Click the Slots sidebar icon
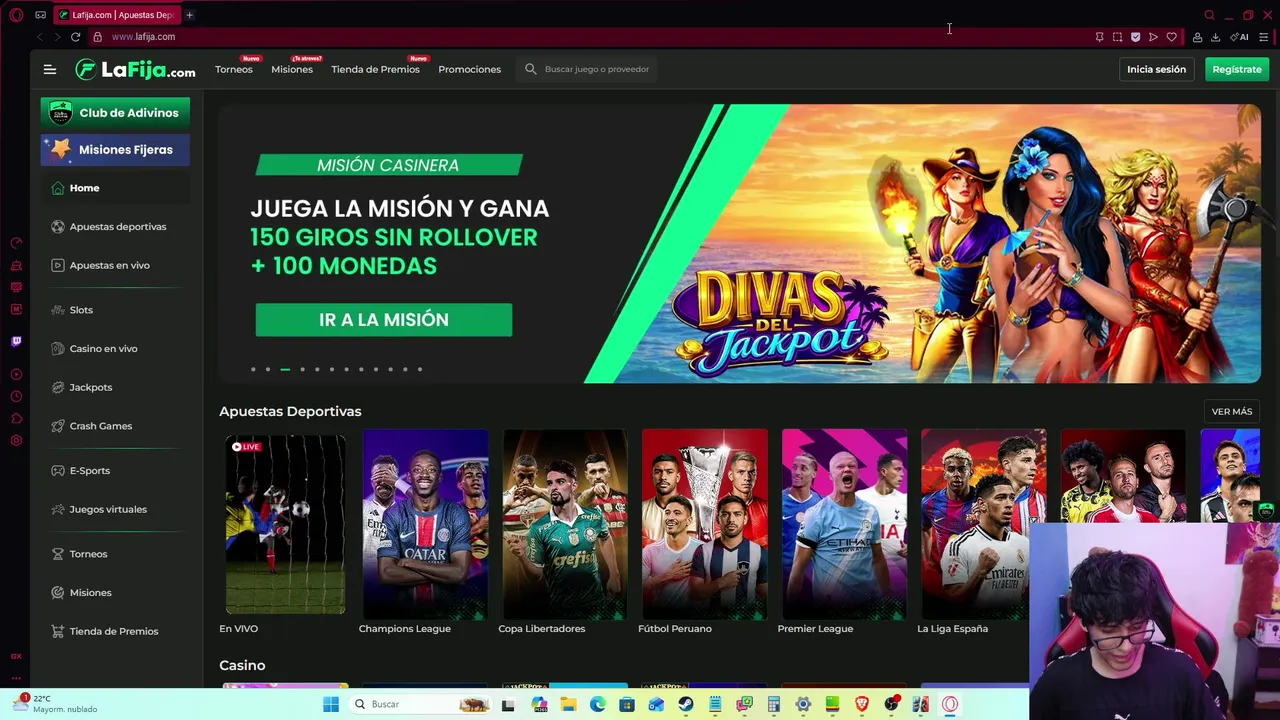Image resolution: width=1280 pixels, height=720 pixels. (x=58, y=310)
